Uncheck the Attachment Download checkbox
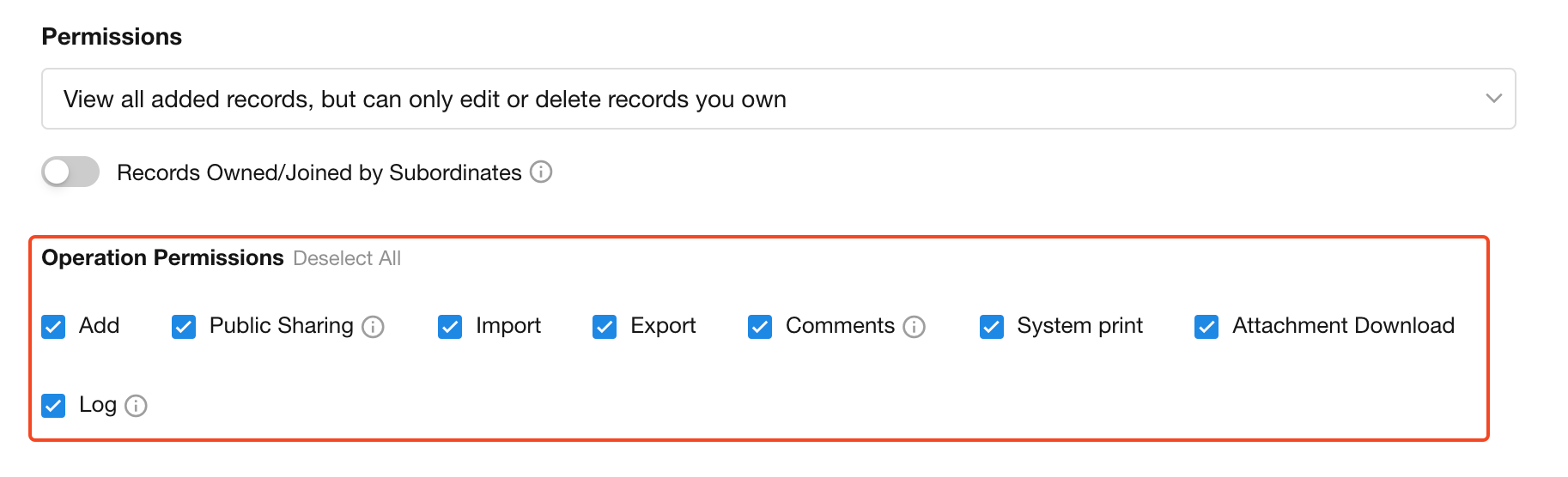This screenshot has height=477, width=1568. (x=1206, y=327)
